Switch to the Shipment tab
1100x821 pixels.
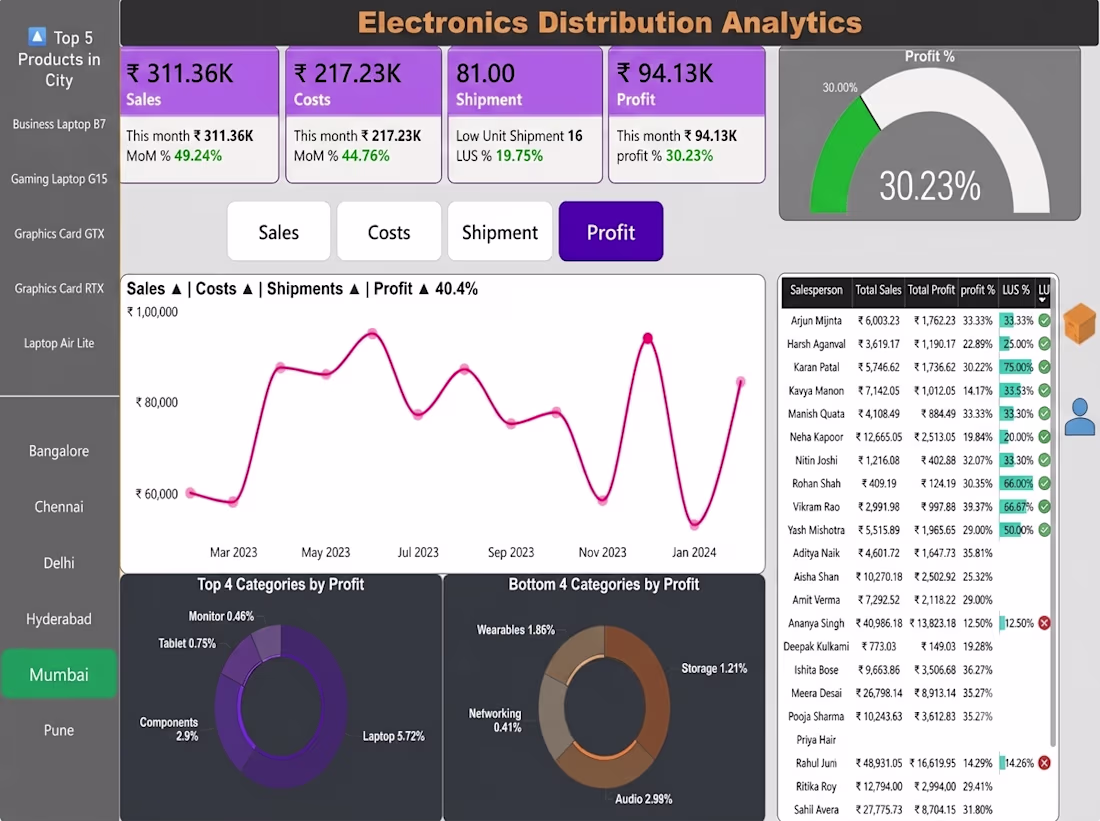coord(499,232)
